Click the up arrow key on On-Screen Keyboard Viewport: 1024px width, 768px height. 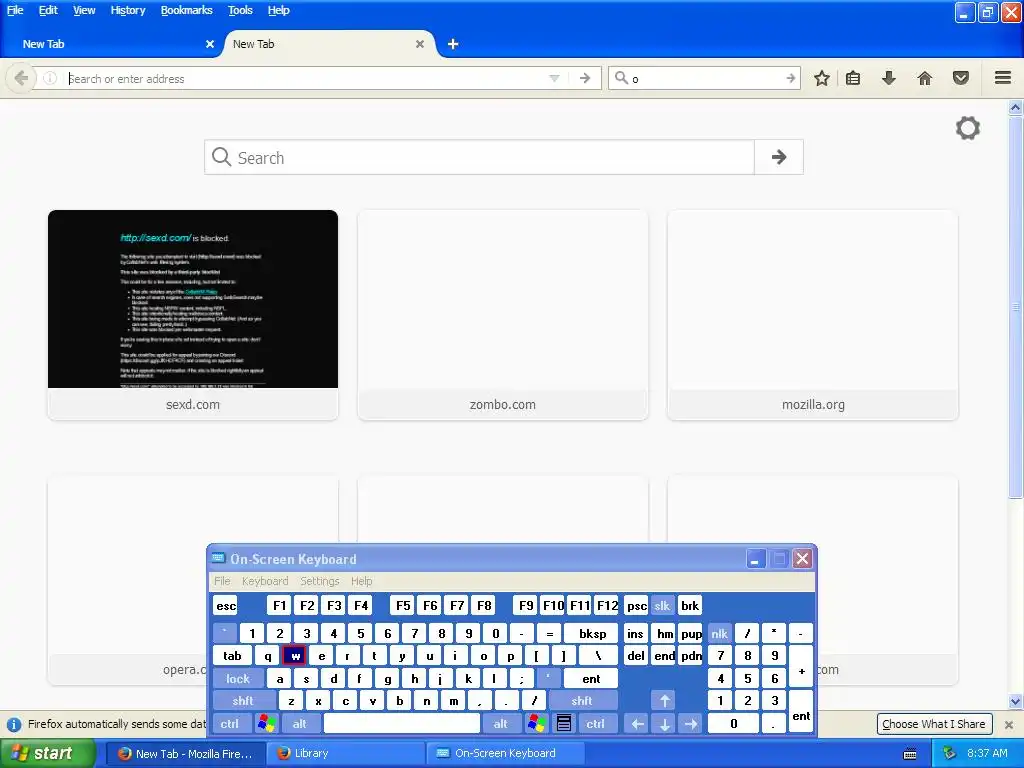click(664, 701)
